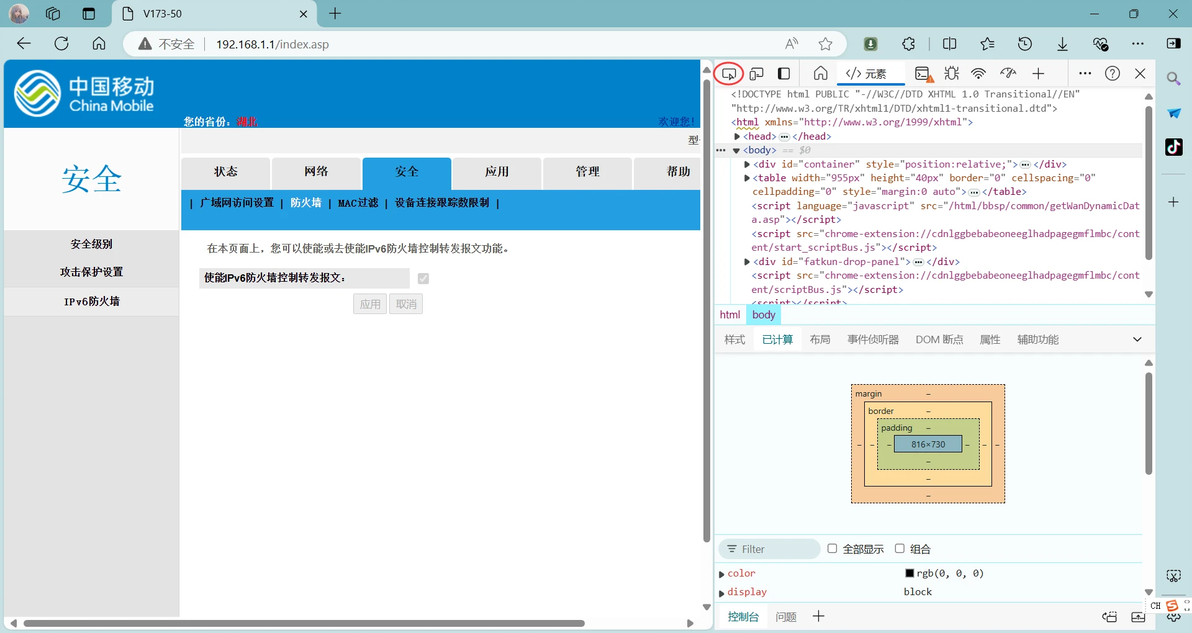Expand the head element node
The width and height of the screenshot is (1192, 633).
(737, 137)
